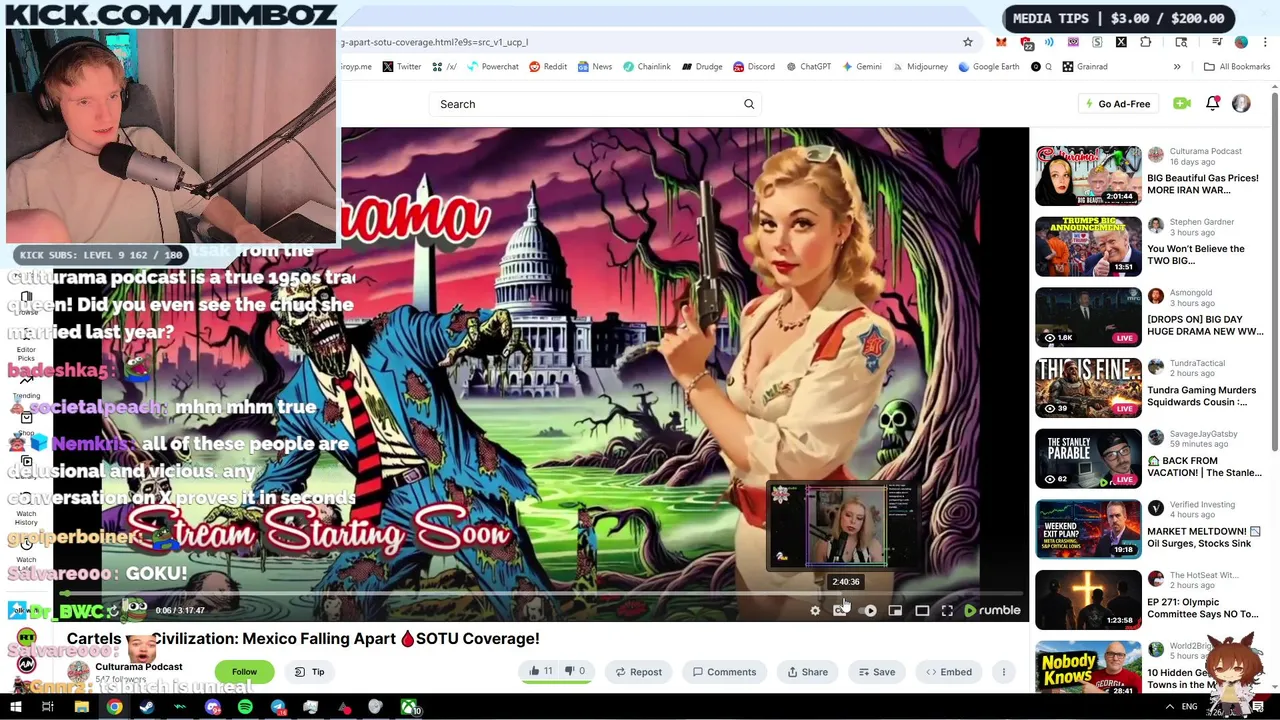The width and height of the screenshot is (1280, 720).
Task: Open the Rumble user profile avatar
Action: click(x=1241, y=104)
